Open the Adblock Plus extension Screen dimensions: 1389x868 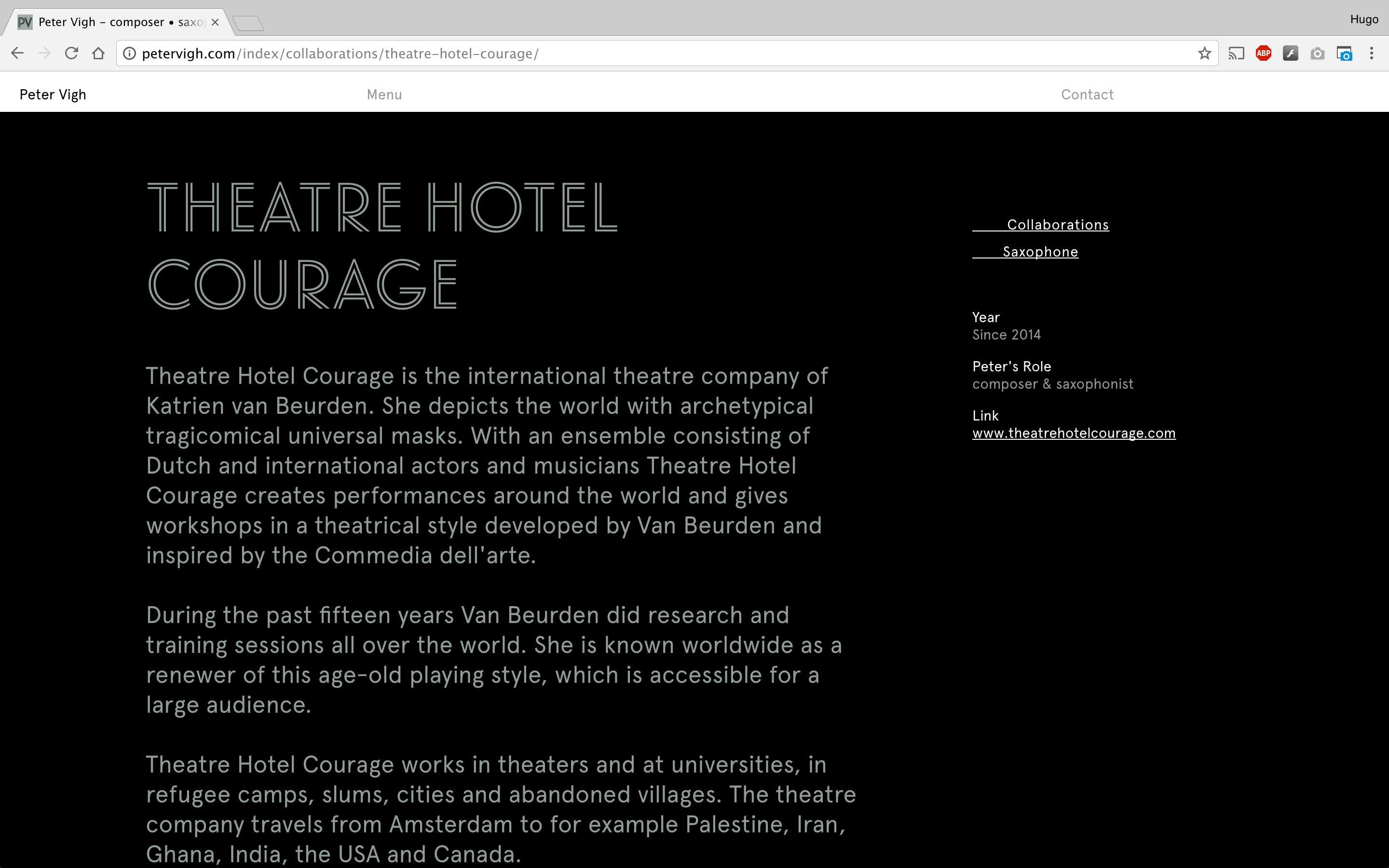click(1263, 54)
